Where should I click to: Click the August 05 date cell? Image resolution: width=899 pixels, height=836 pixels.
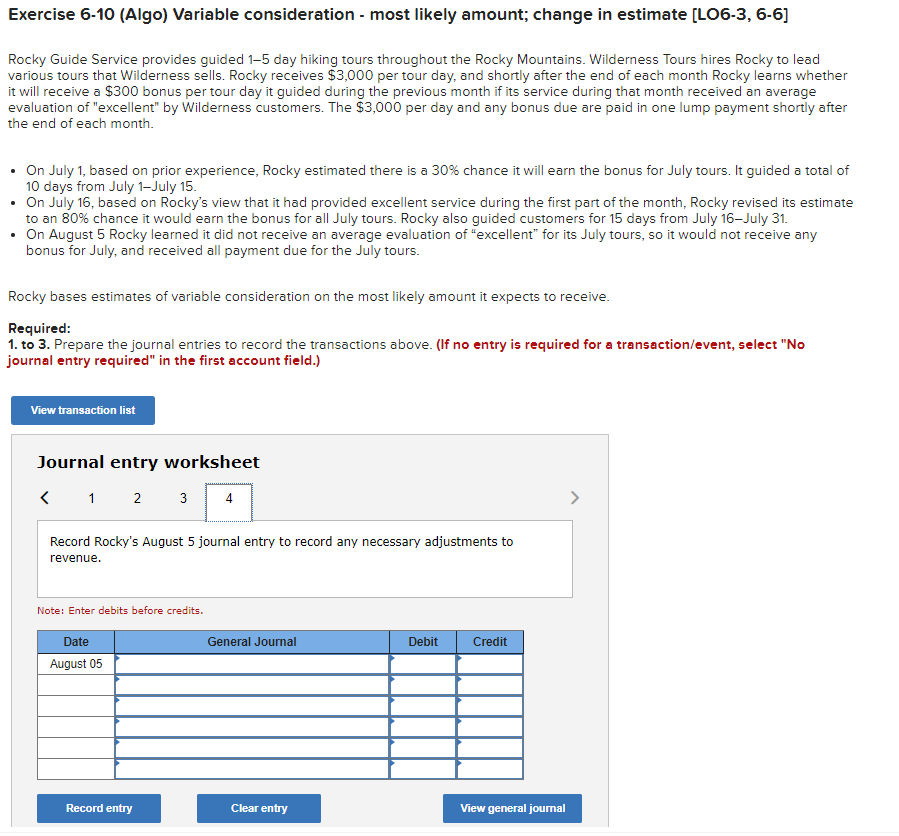tap(75, 663)
